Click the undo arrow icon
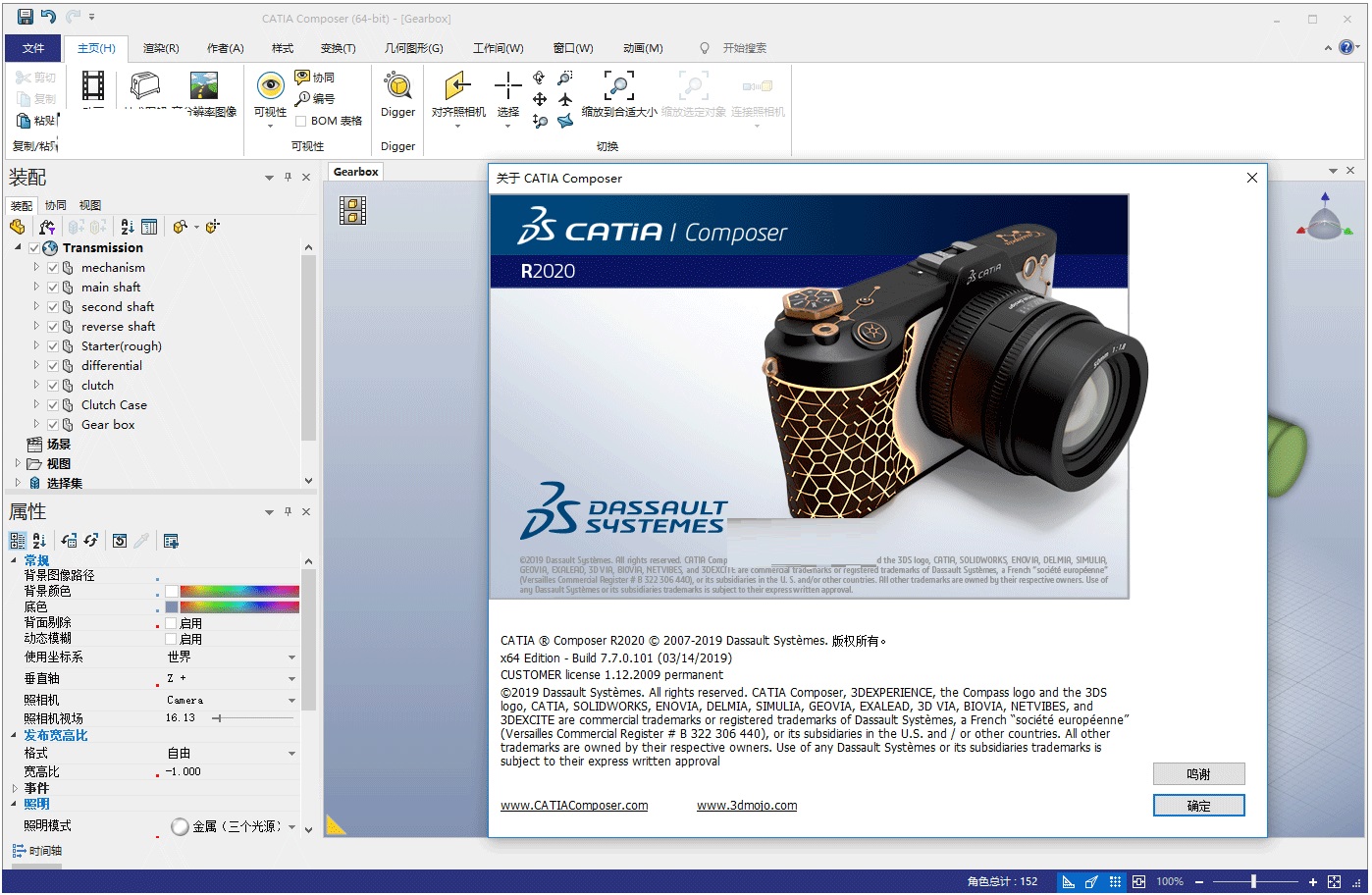This screenshot has width=1372, height=895. click(48, 17)
